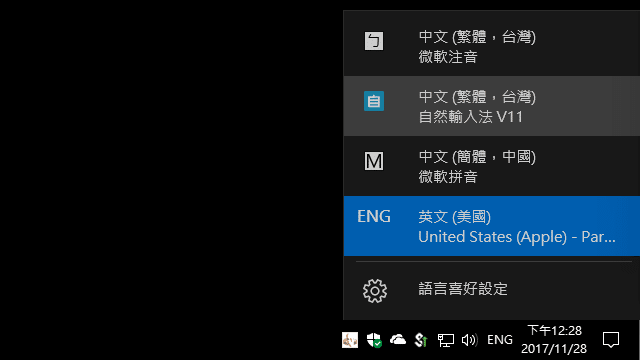
Task: Click the gear icon for language settings
Action: (375, 291)
